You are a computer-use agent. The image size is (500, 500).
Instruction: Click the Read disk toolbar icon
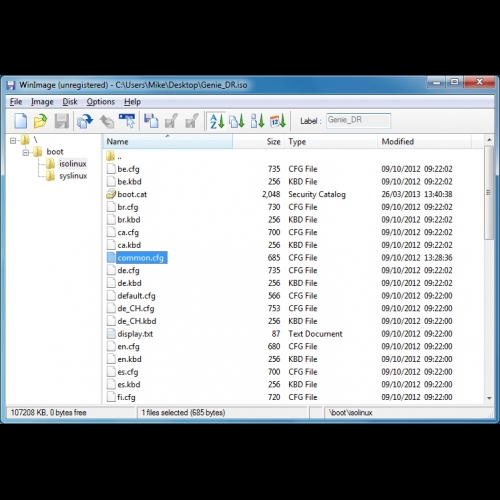tap(85, 121)
